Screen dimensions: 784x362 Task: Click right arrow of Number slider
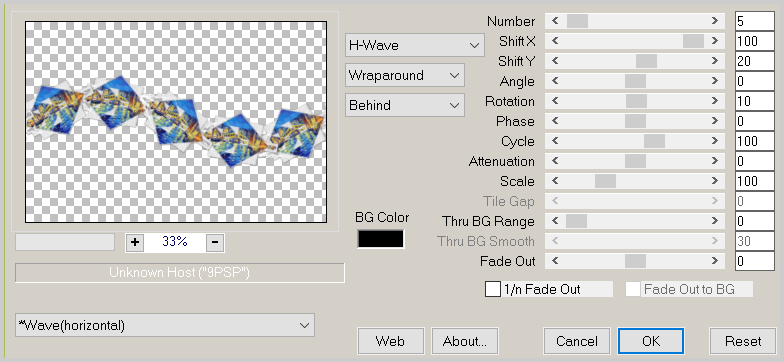click(715, 21)
